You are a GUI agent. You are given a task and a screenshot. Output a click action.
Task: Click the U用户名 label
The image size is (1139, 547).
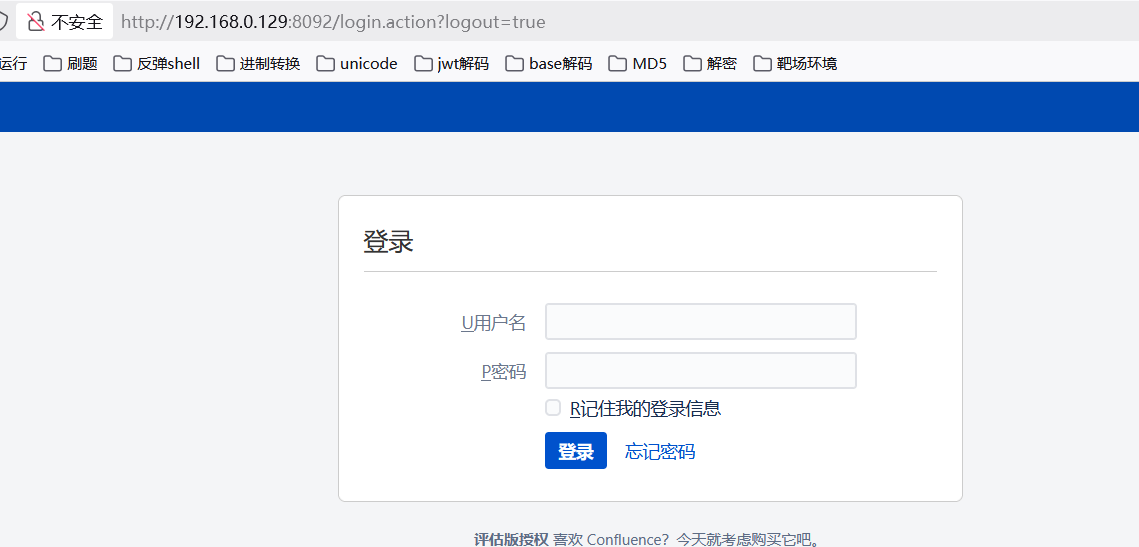click(x=493, y=323)
